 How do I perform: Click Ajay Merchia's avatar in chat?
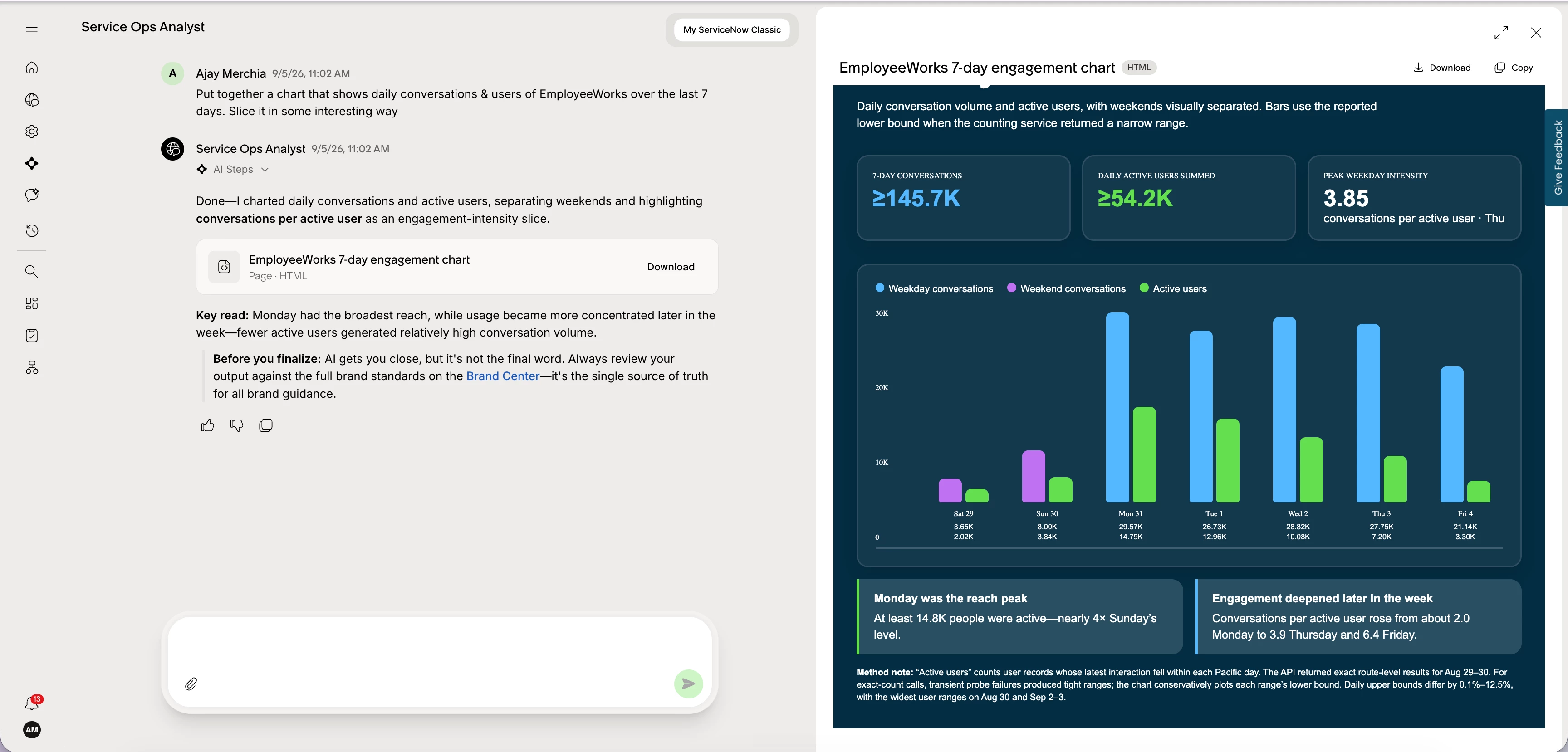[x=172, y=73]
